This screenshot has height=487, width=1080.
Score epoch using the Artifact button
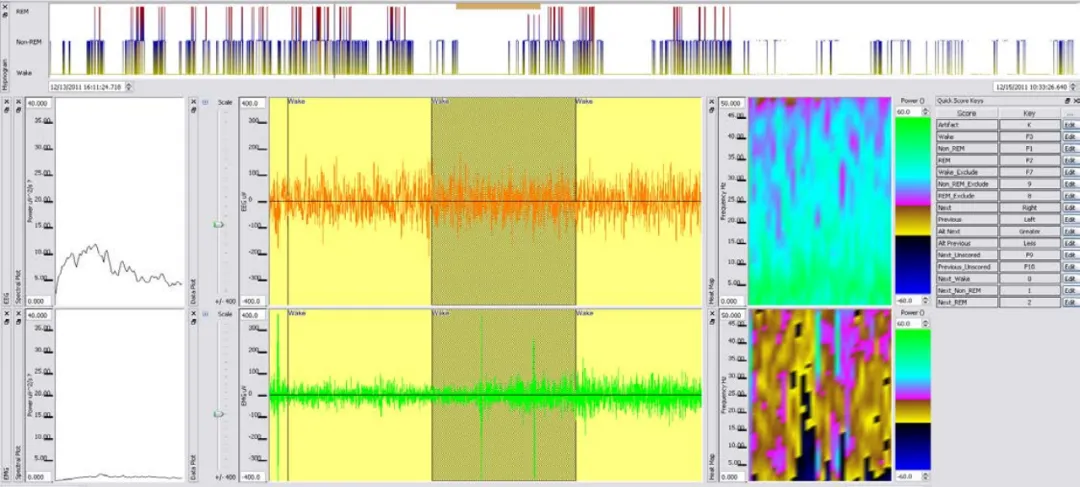coord(966,125)
